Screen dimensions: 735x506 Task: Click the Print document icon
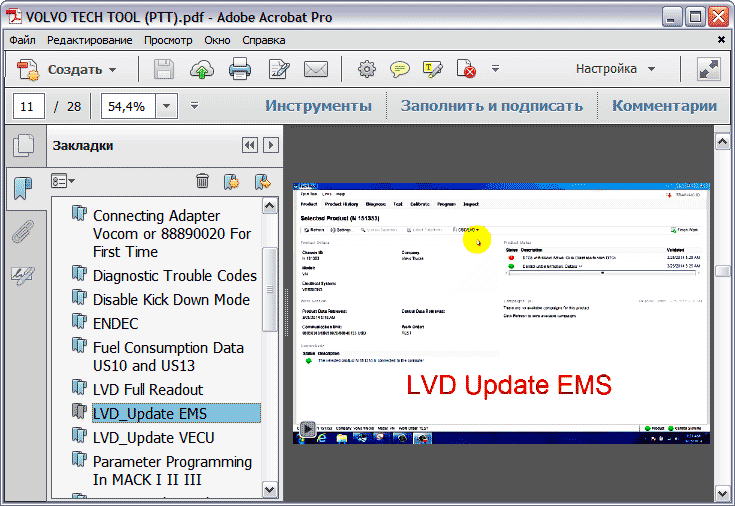tap(240, 69)
